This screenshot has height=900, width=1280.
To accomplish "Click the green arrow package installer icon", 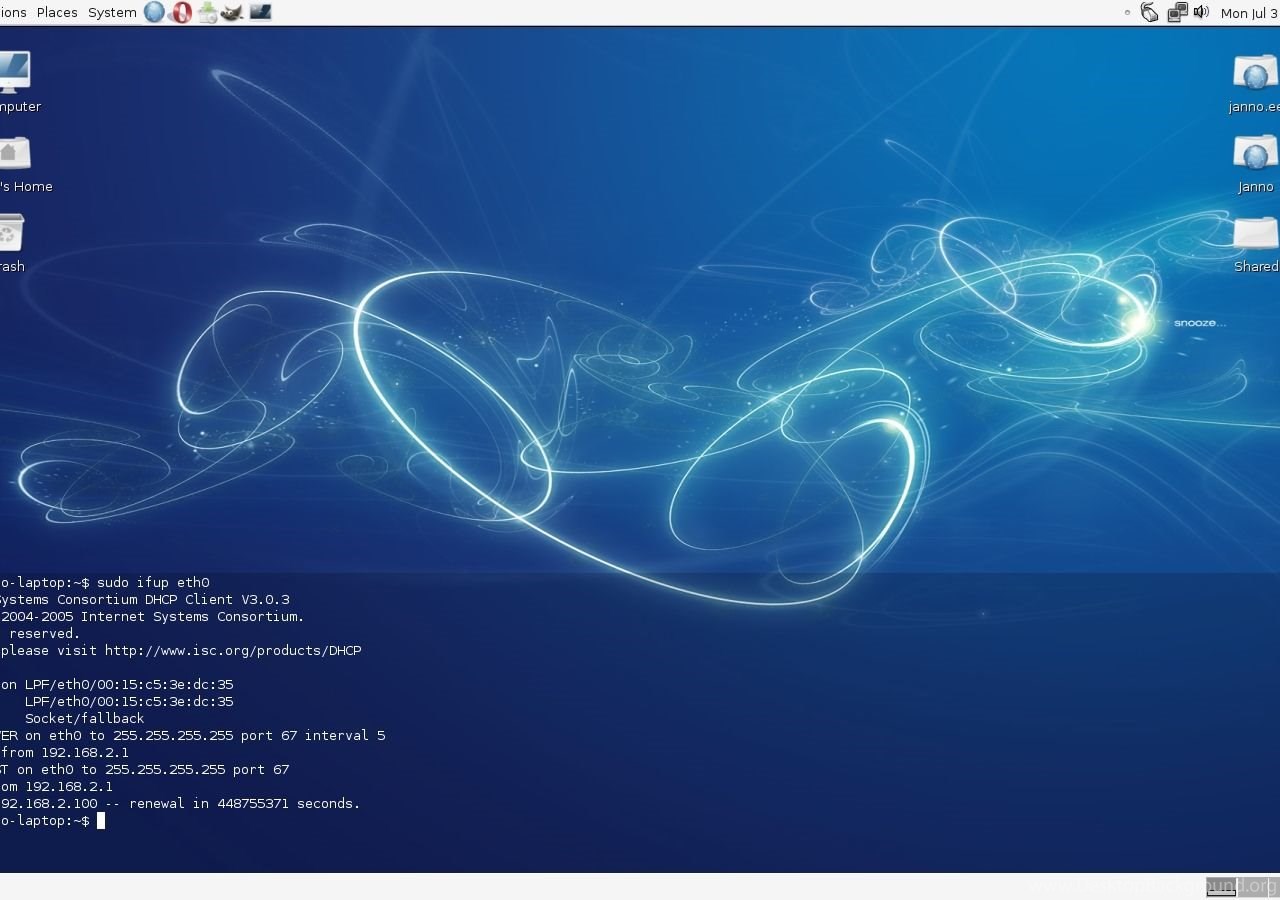I will (207, 12).
